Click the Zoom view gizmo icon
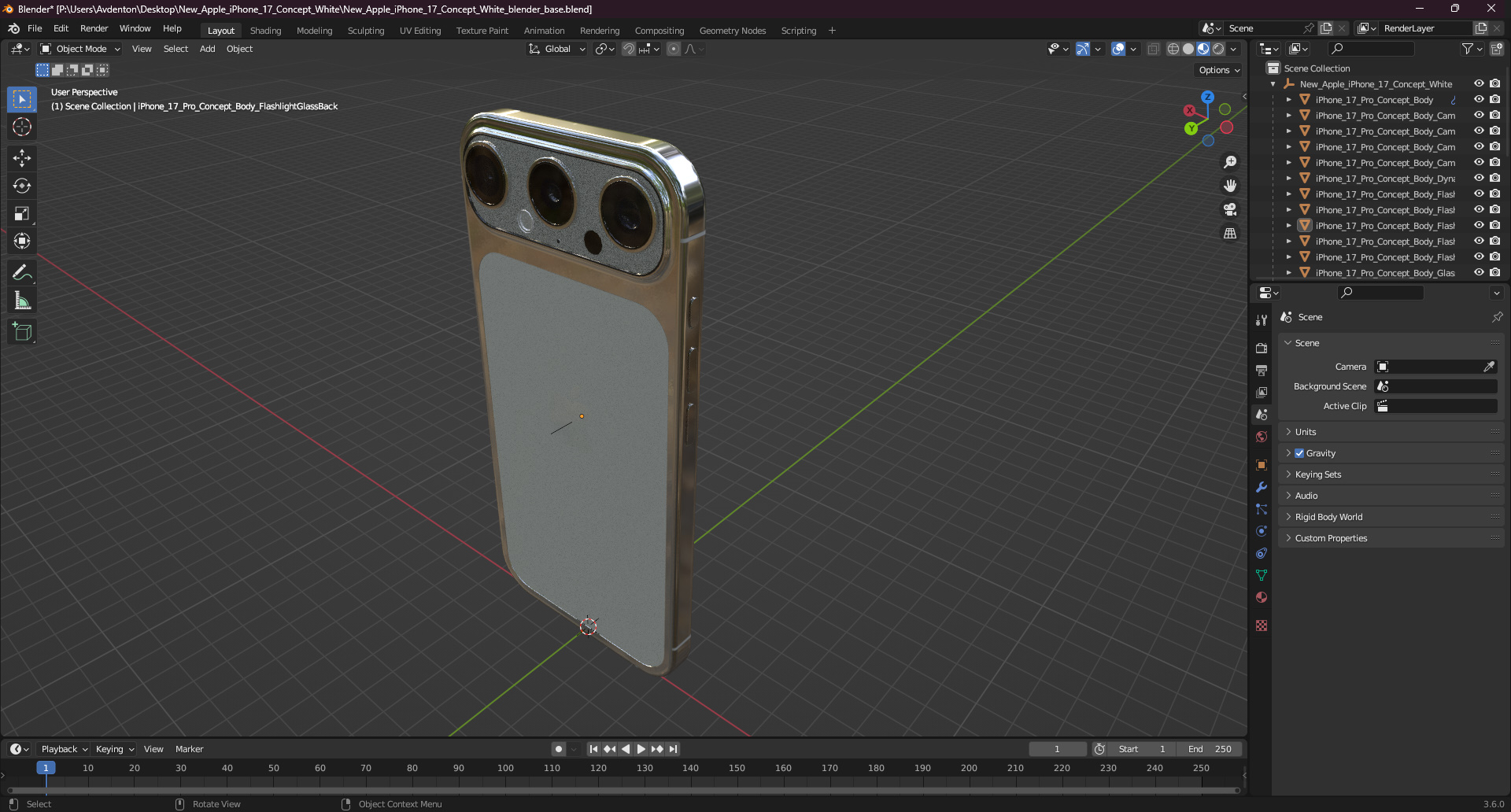Viewport: 1511px width, 812px height. tap(1230, 162)
